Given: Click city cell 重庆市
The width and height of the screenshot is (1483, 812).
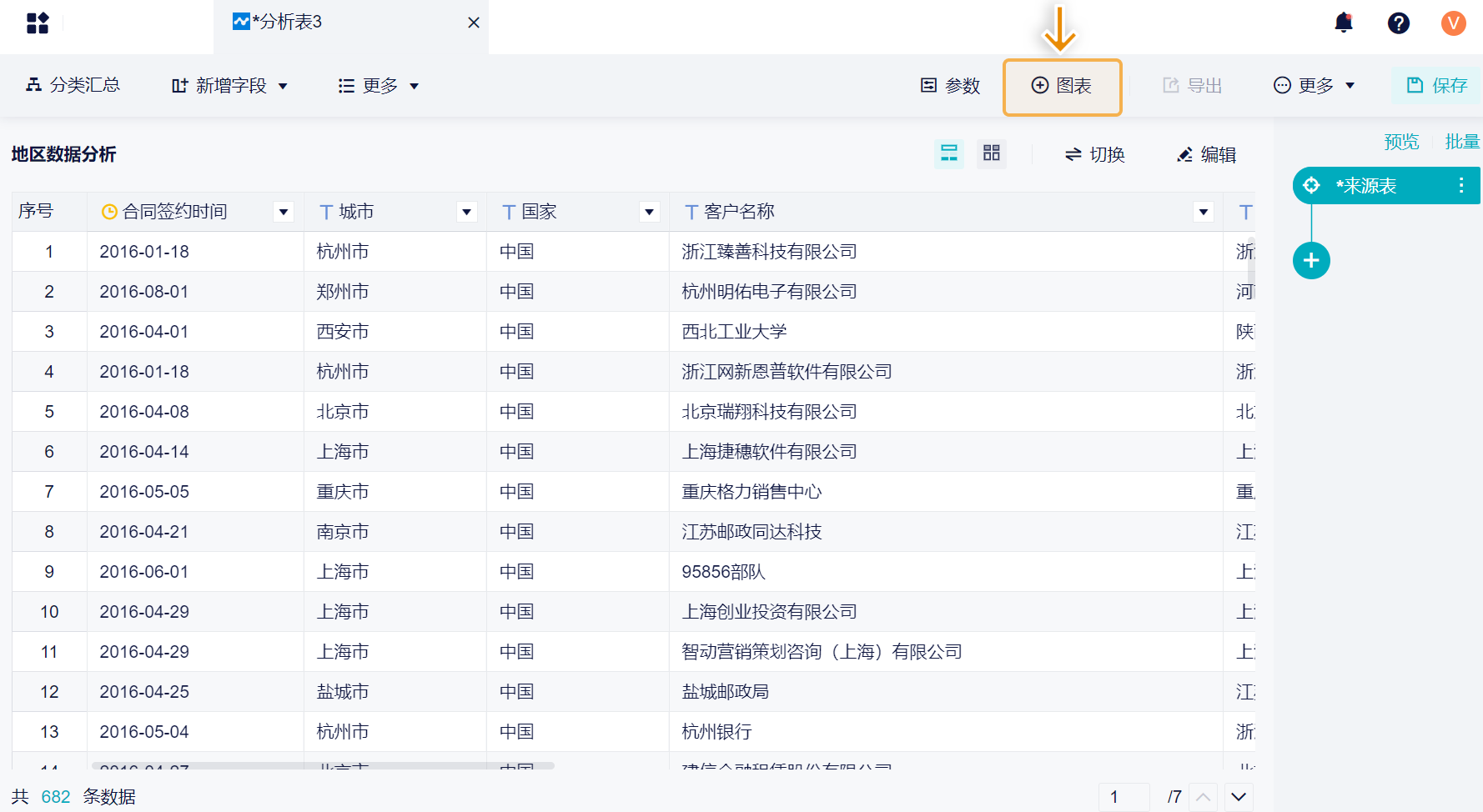Looking at the screenshot, I should (395, 492).
